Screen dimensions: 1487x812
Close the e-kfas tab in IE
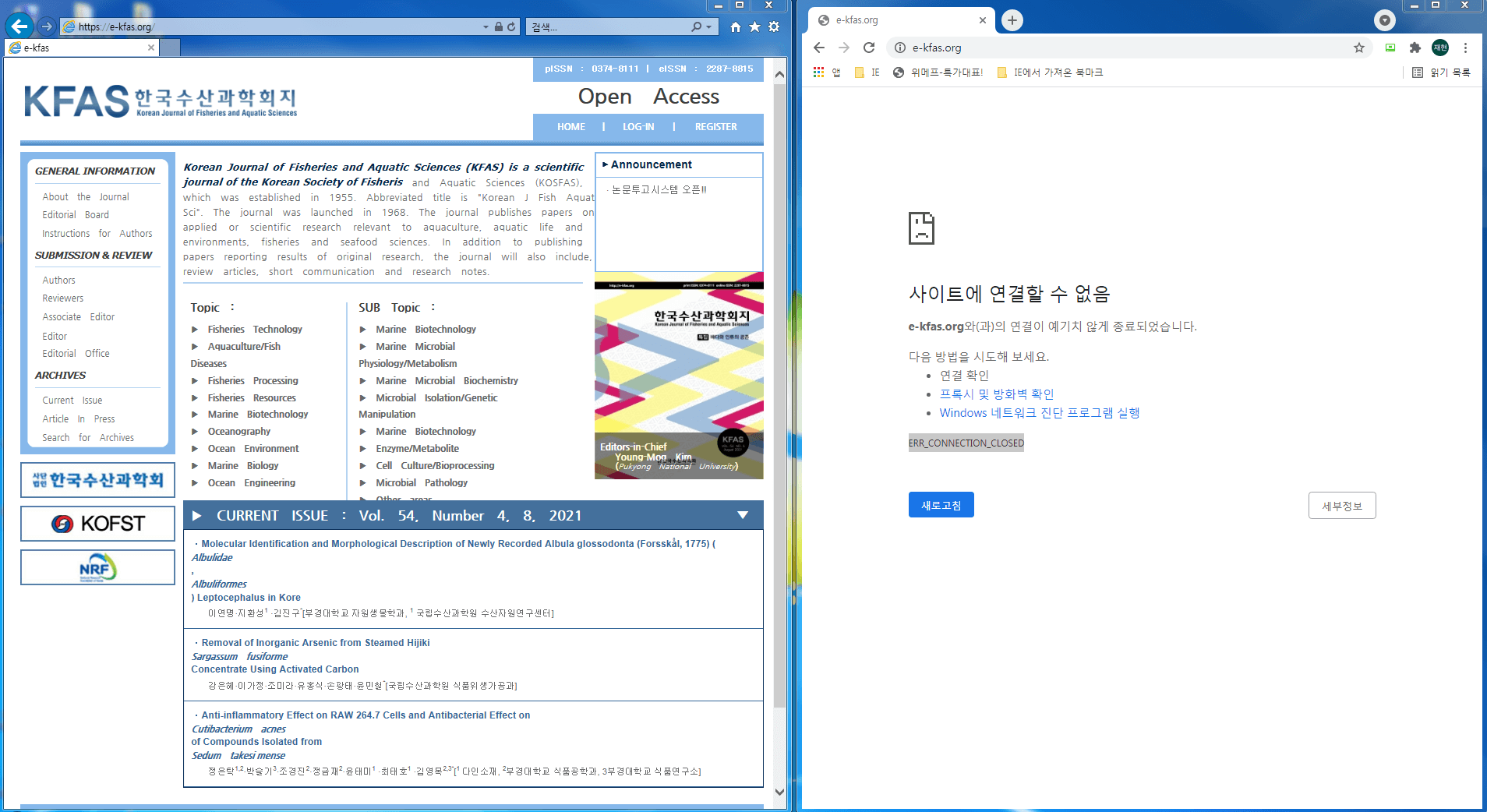tap(151, 48)
